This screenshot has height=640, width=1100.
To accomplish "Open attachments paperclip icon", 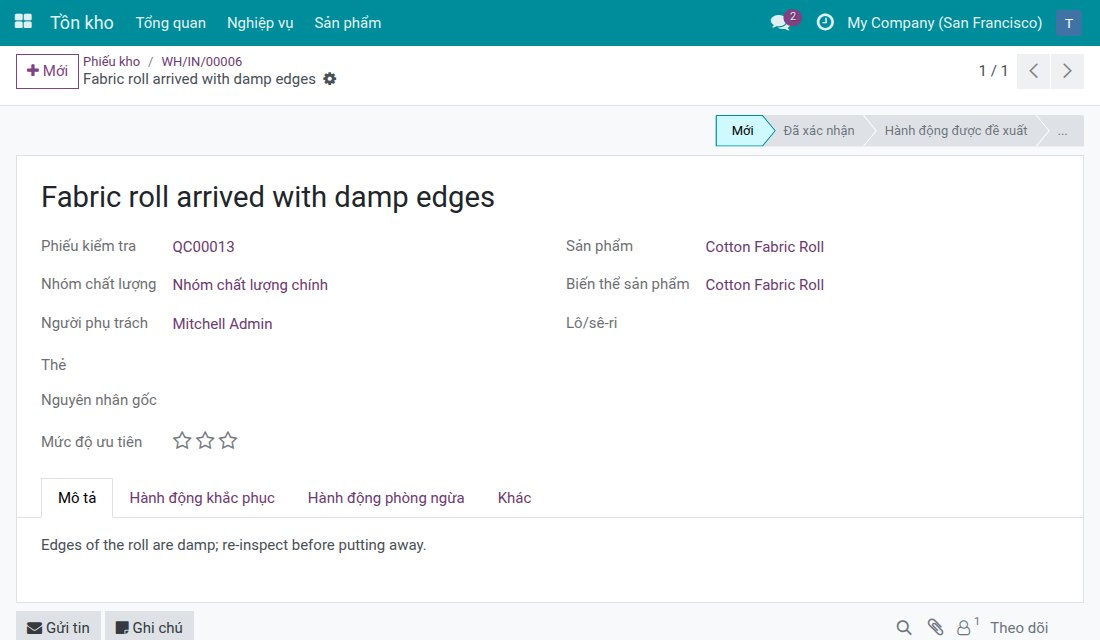I will point(935,627).
